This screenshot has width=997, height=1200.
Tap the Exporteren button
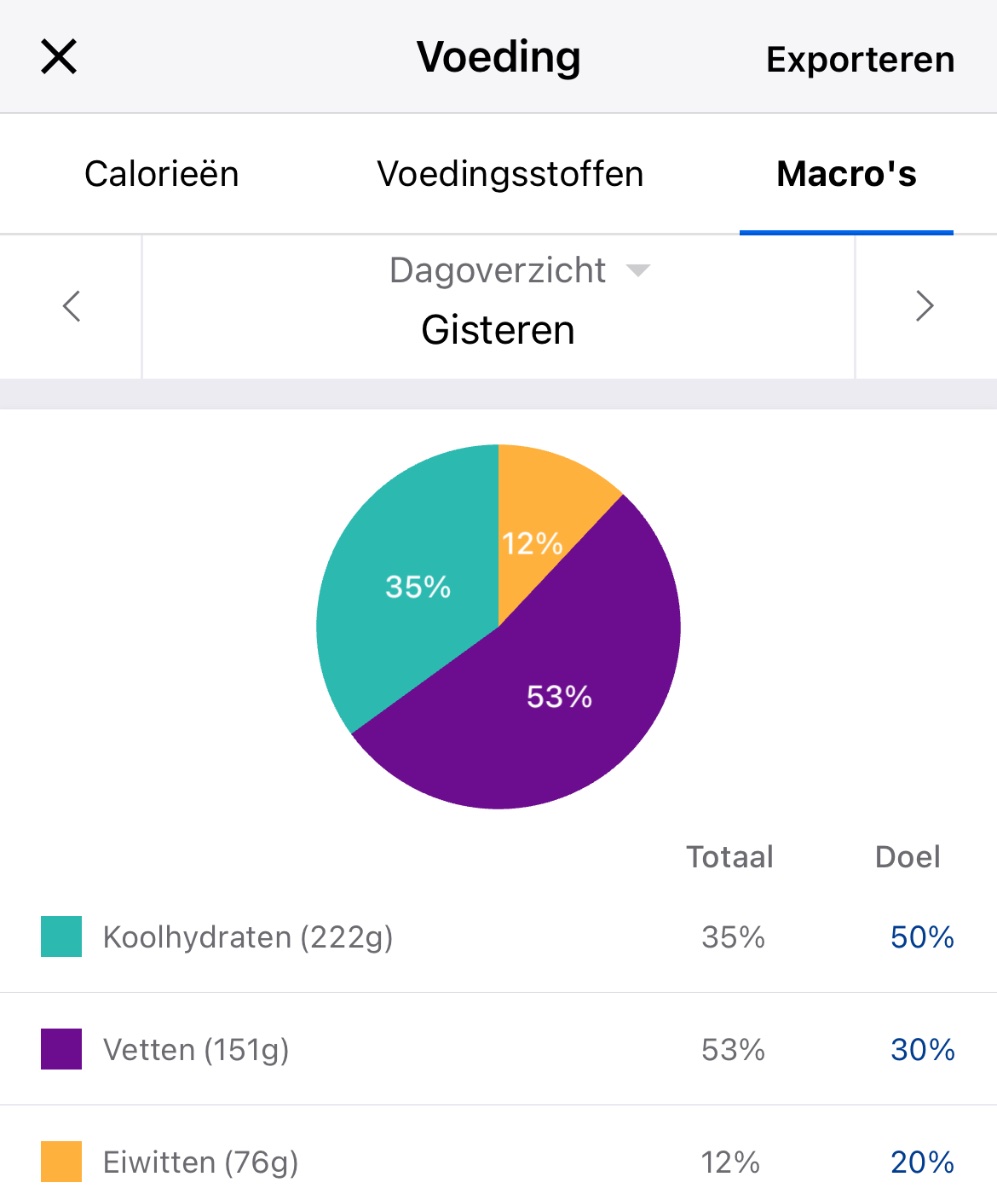tap(860, 60)
